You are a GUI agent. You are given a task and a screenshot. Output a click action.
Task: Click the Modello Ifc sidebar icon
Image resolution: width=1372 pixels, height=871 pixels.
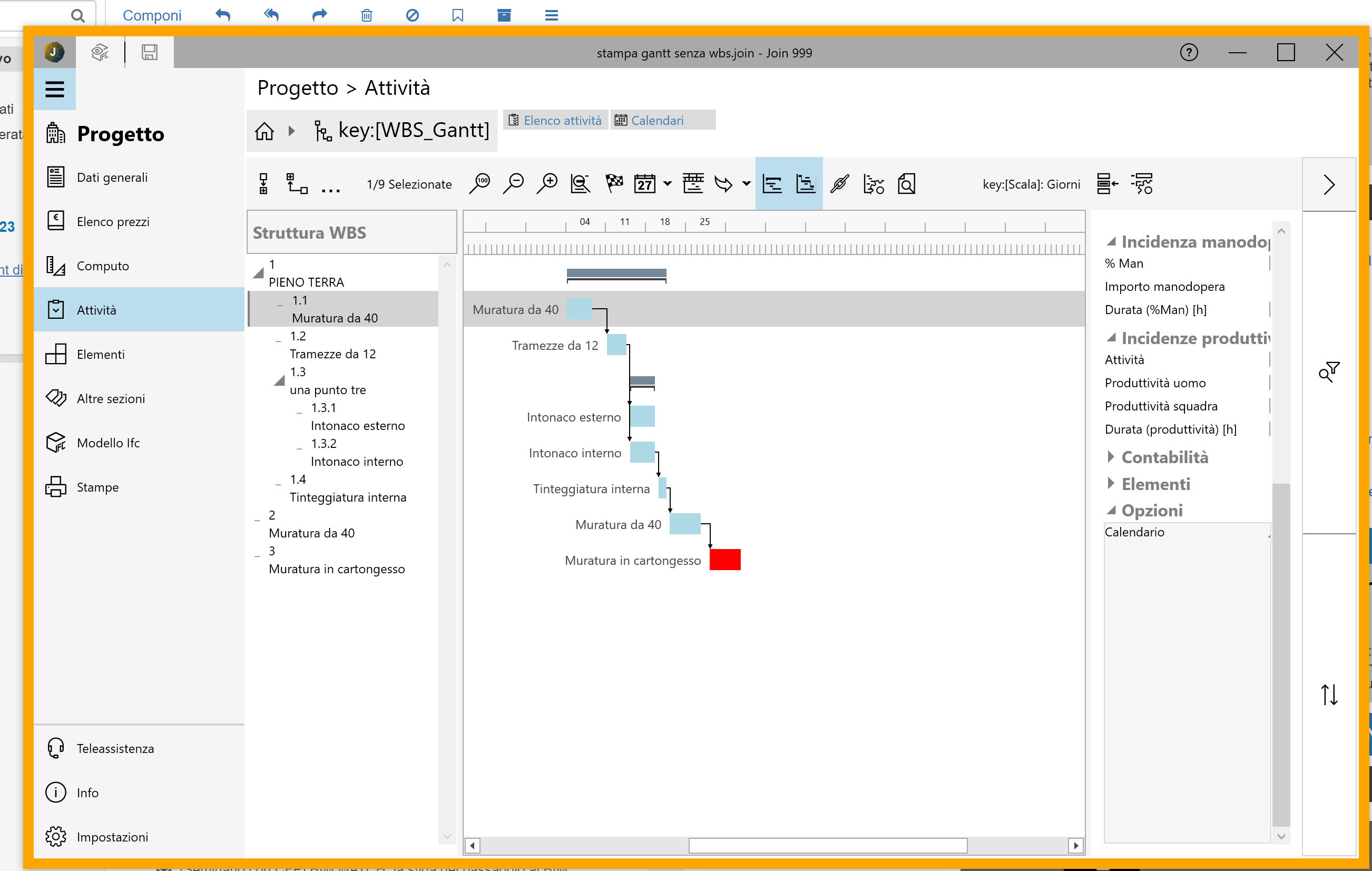click(56, 443)
